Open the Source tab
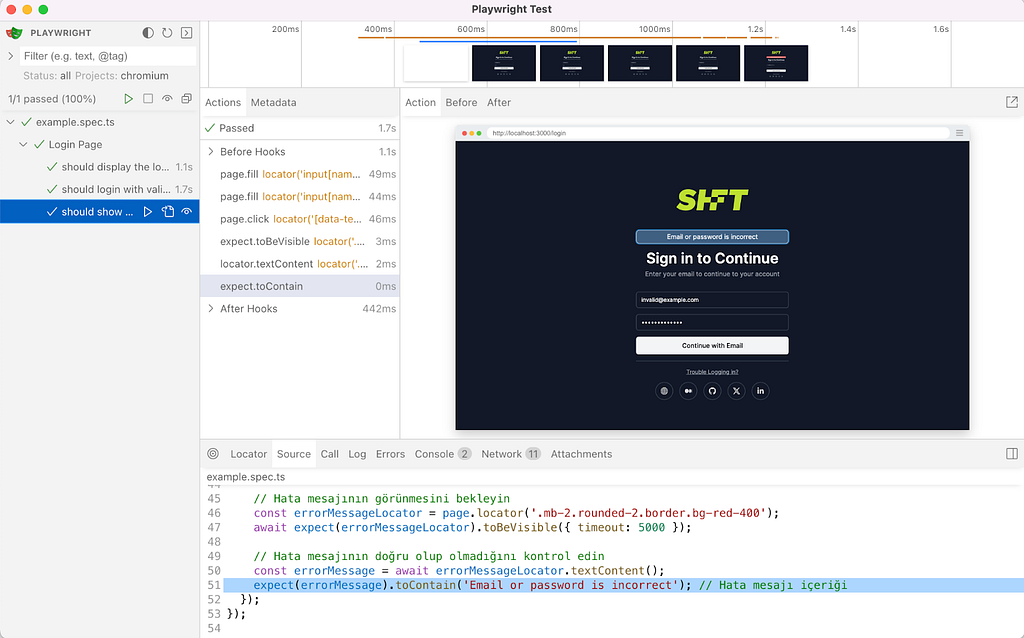The height and width of the screenshot is (638, 1024). pyautogui.click(x=294, y=454)
